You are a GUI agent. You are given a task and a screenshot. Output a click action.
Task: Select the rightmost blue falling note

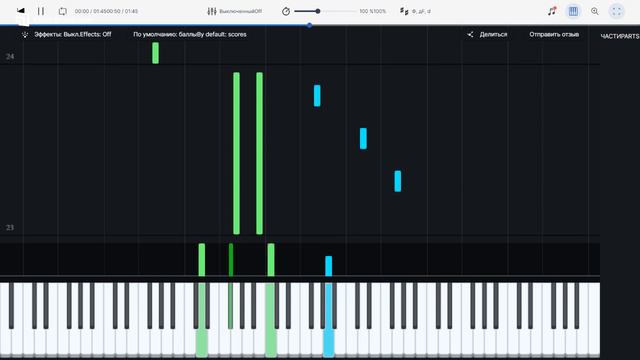tap(398, 181)
